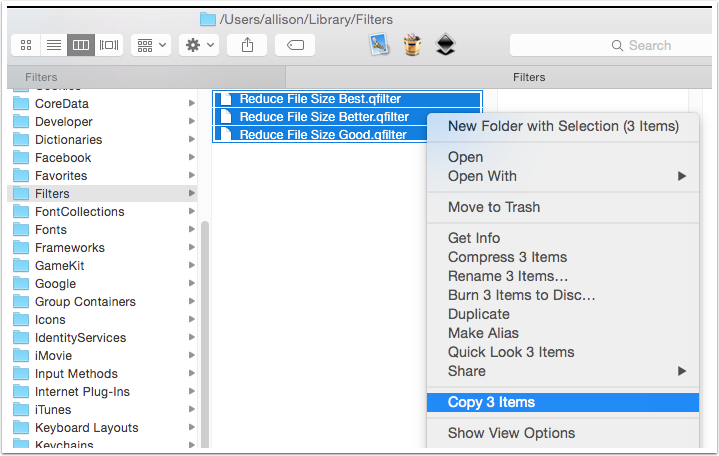Click the Edit Tags toolbar icon
Viewport: 719px width, 456px height.
[295, 45]
